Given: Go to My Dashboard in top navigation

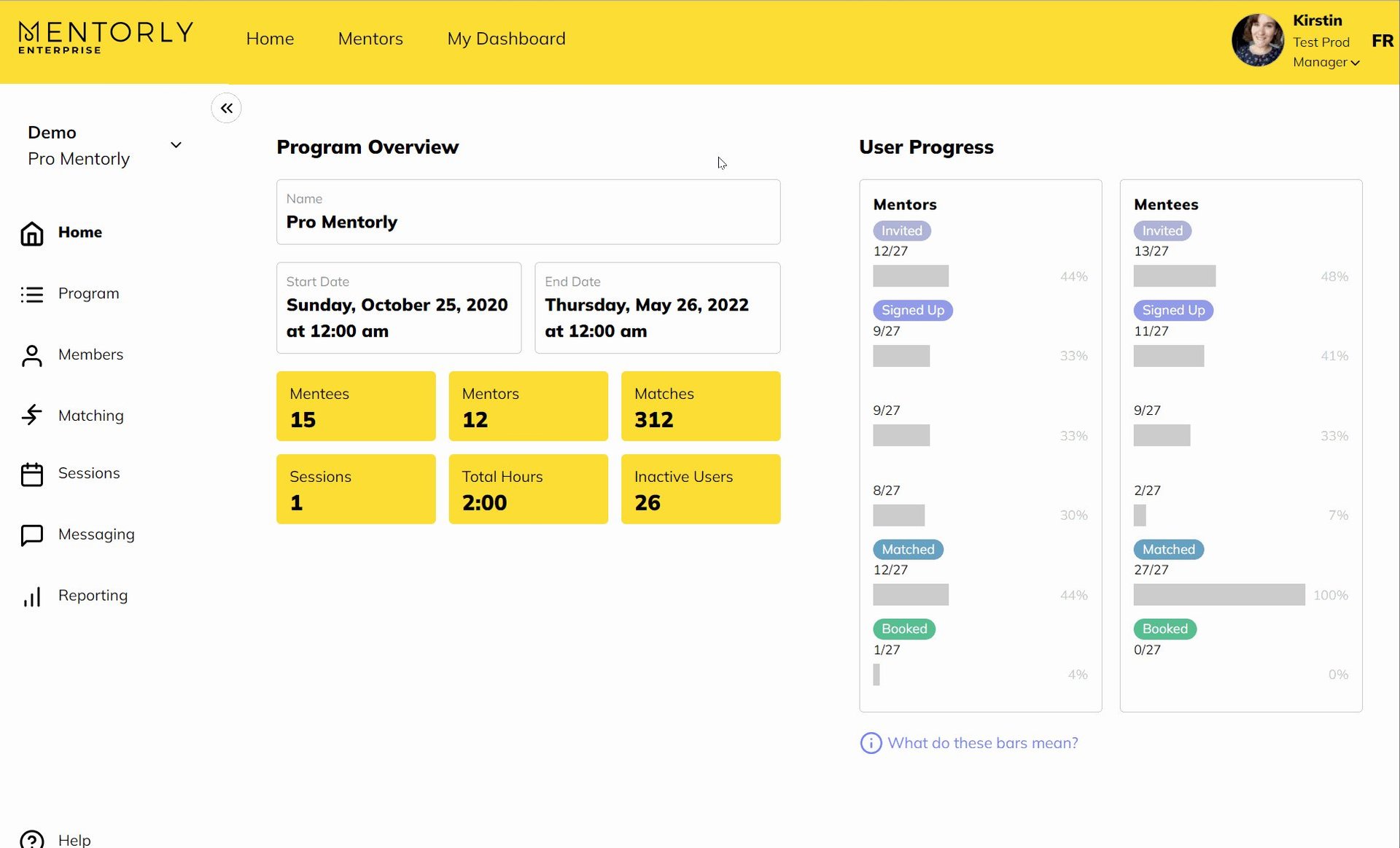Looking at the screenshot, I should click(x=506, y=39).
